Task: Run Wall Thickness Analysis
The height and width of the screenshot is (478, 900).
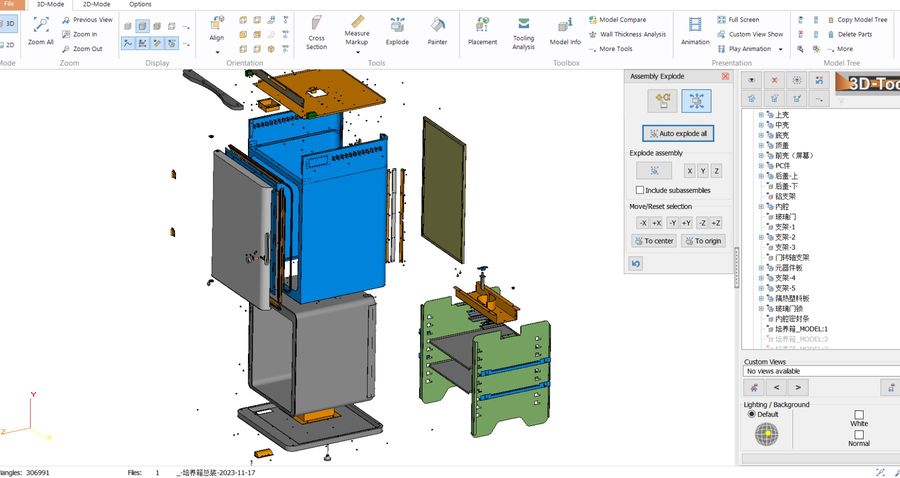Action: tap(627, 34)
